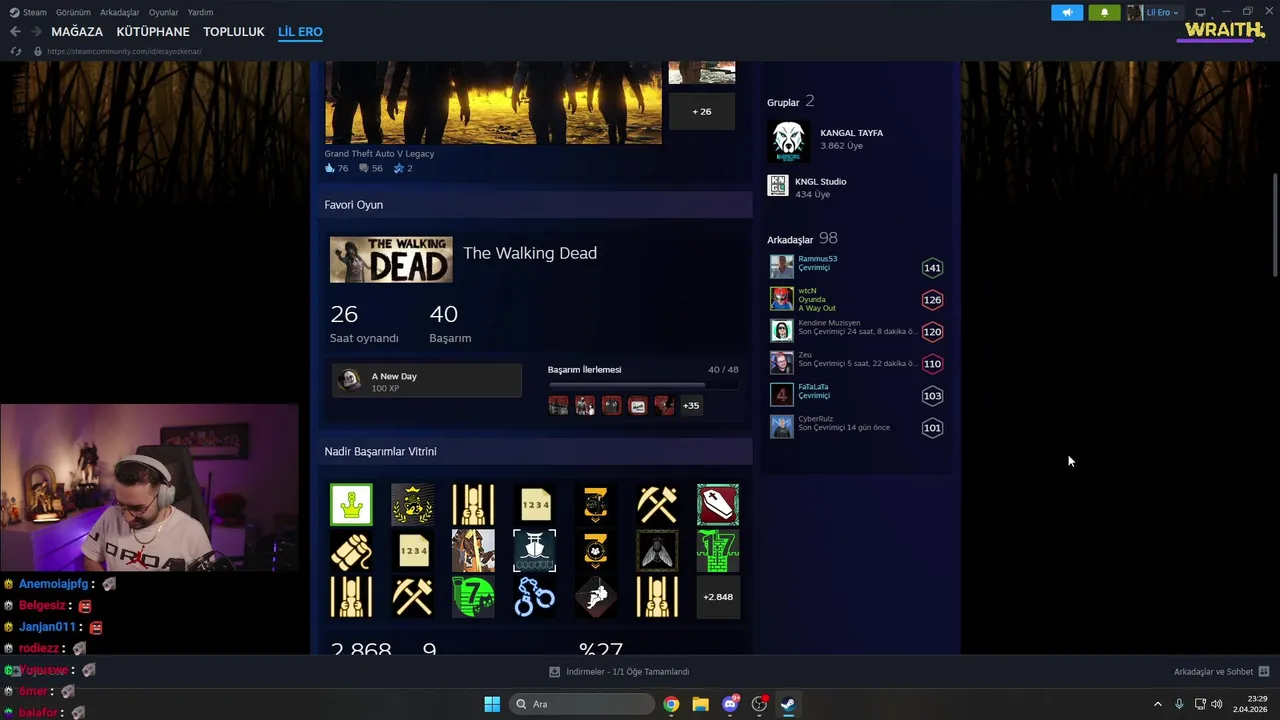Switch to the KÜTÜPHANE tab
Image resolution: width=1280 pixels, height=720 pixels.
(153, 32)
